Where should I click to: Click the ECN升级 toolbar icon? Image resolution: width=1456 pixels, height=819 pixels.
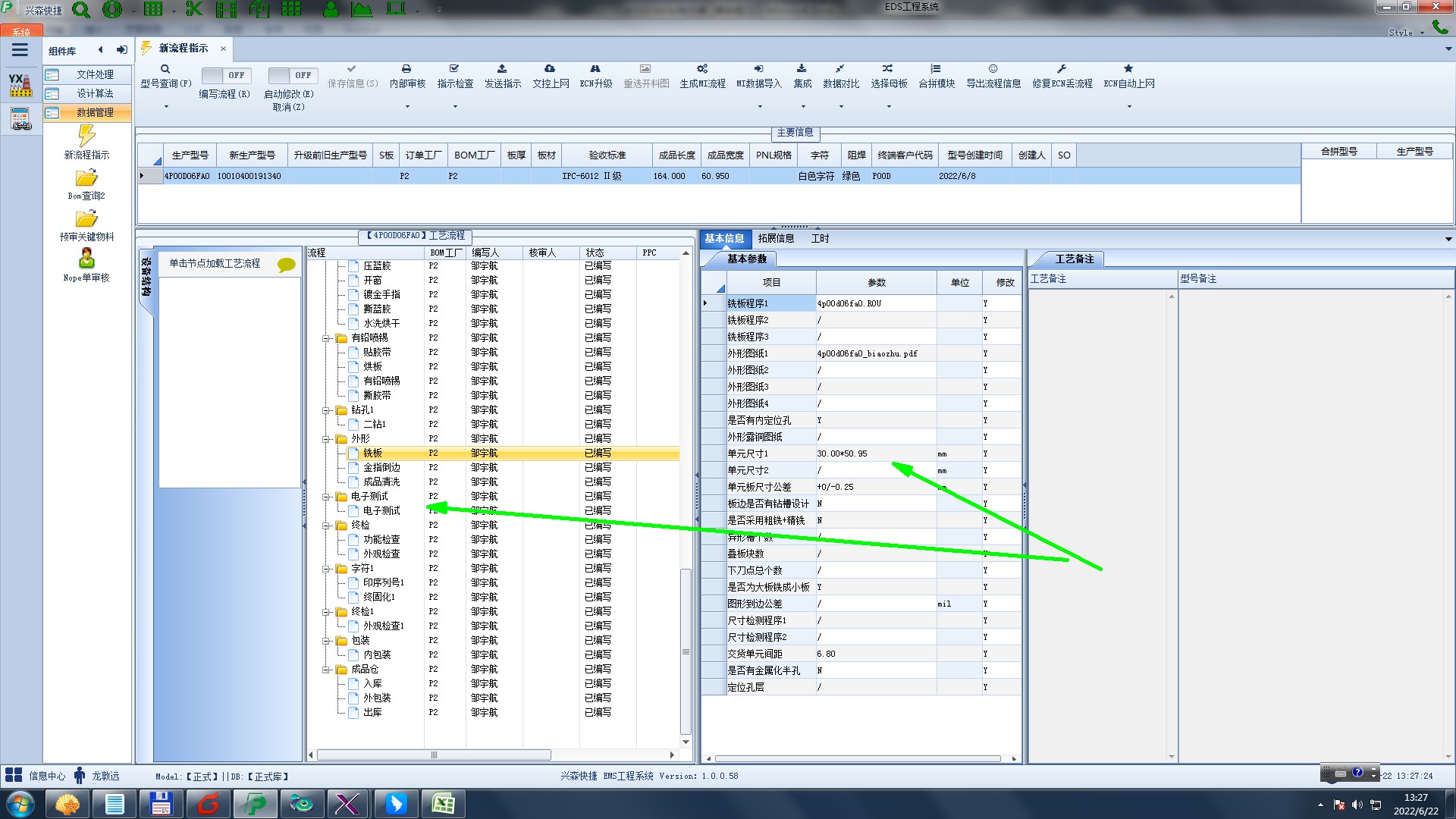(x=595, y=69)
